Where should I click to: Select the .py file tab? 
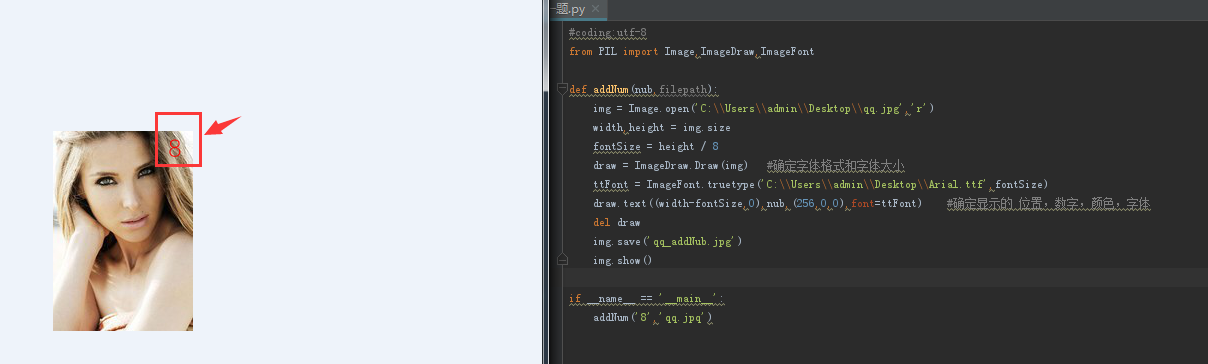pos(578,9)
